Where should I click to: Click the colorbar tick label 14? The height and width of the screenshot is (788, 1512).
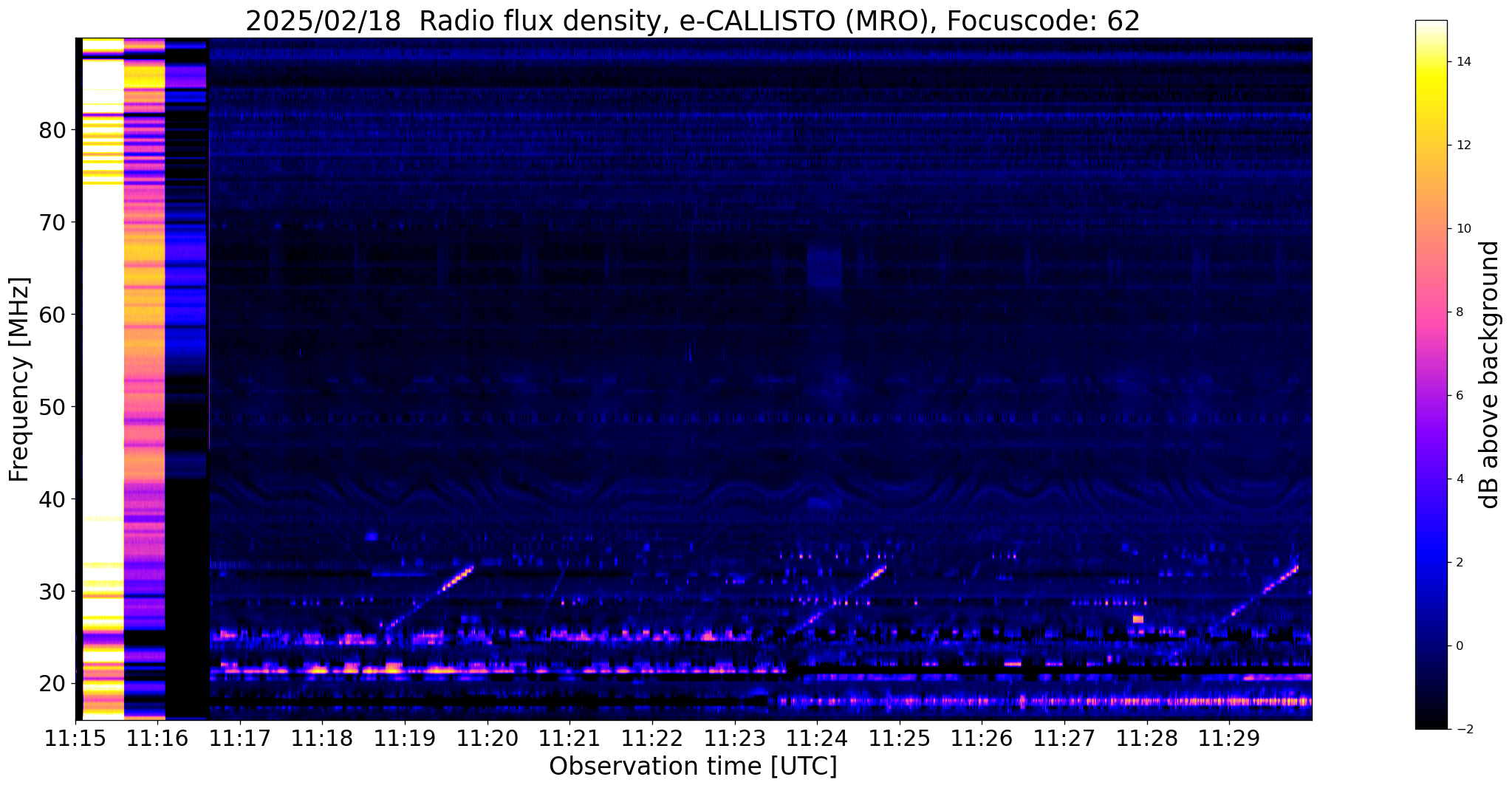(x=1463, y=62)
